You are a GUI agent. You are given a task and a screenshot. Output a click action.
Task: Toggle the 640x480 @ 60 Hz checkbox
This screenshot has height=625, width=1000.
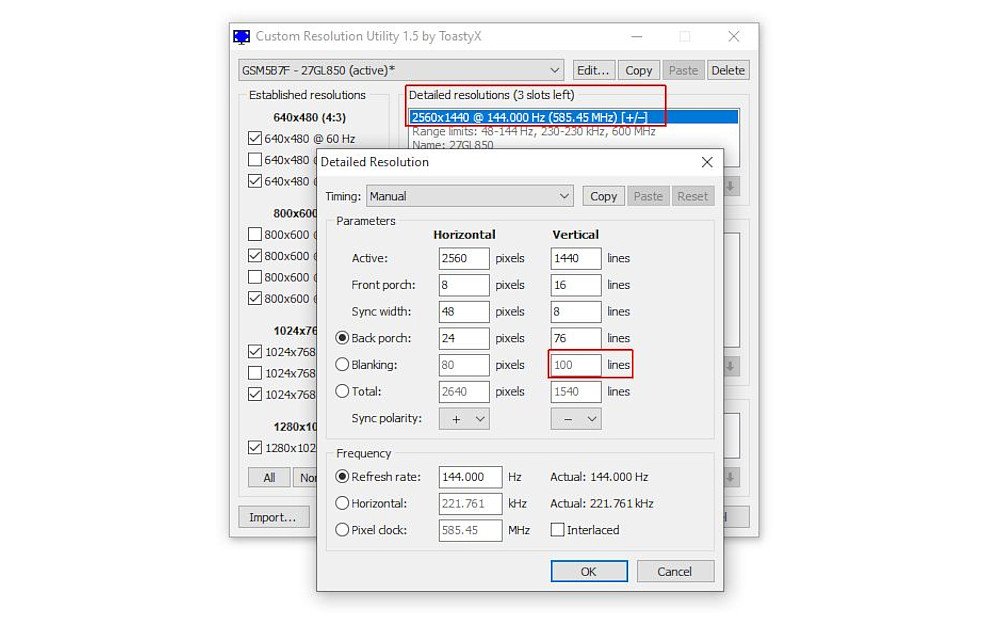tap(255, 139)
